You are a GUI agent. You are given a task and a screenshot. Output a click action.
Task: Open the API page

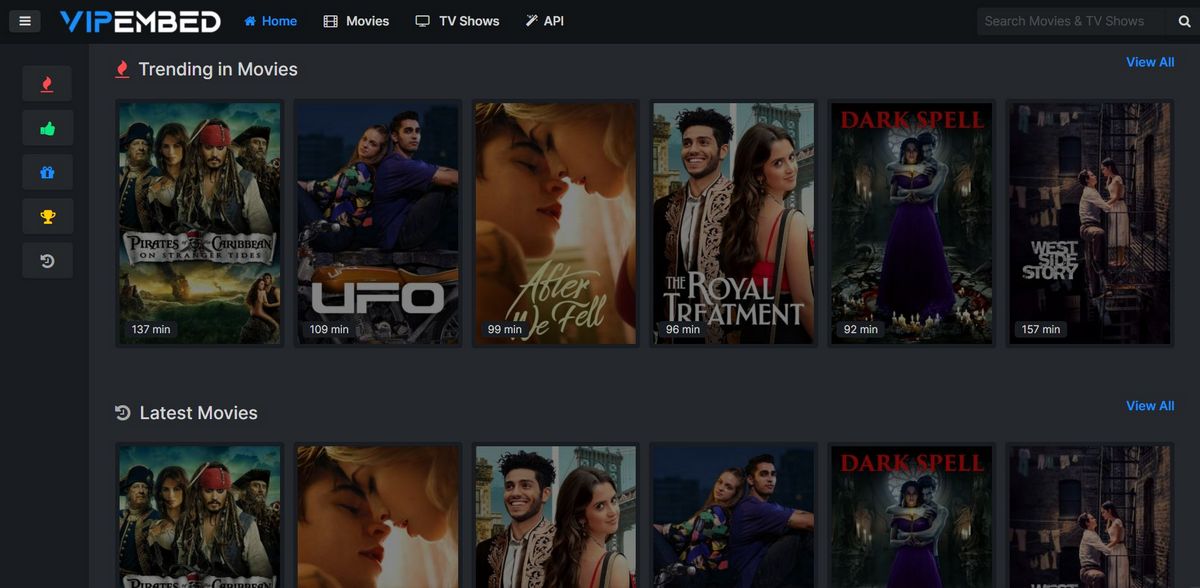click(x=544, y=21)
